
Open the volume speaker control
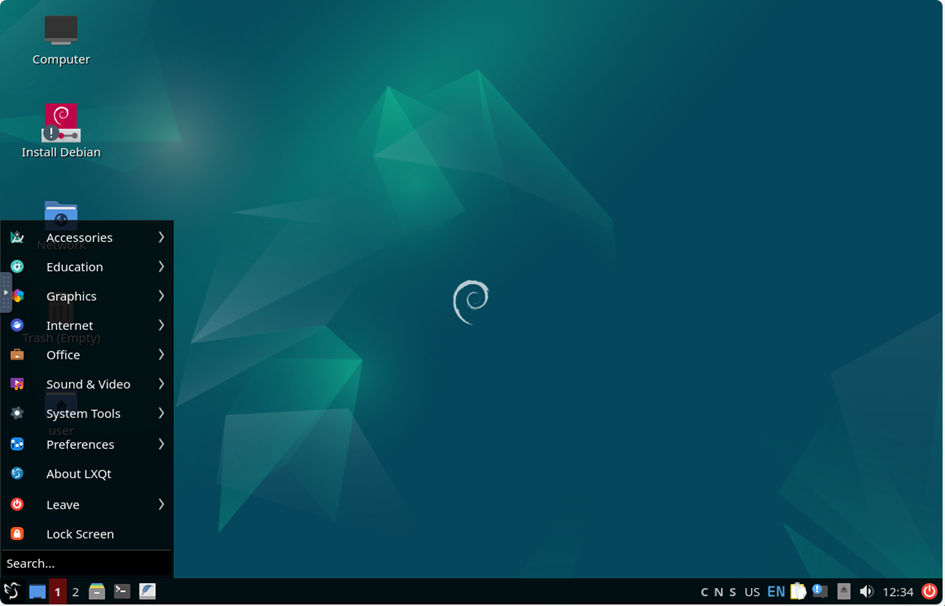(867, 592)
